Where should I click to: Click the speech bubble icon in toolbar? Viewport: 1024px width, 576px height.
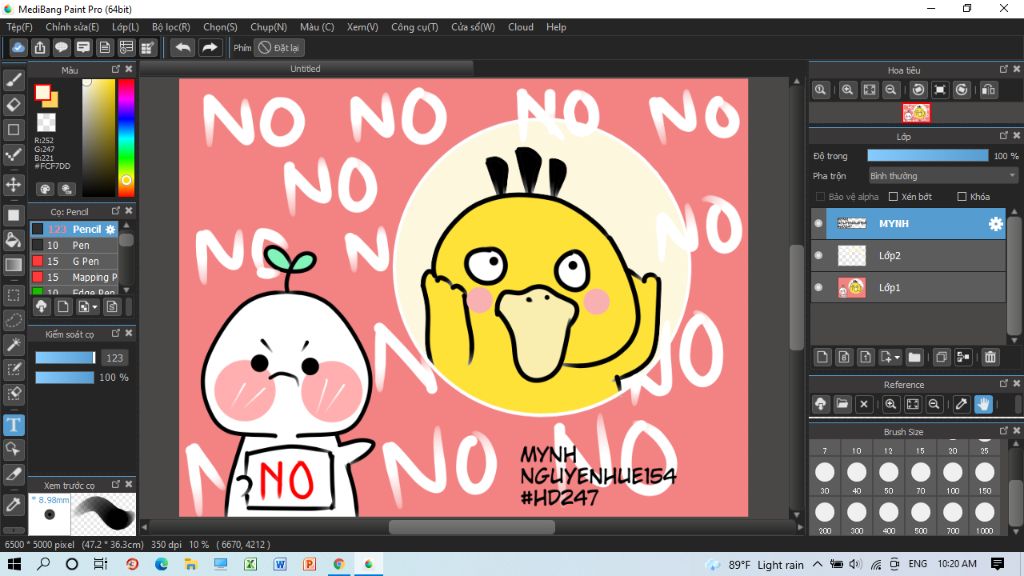pos(61,48)
